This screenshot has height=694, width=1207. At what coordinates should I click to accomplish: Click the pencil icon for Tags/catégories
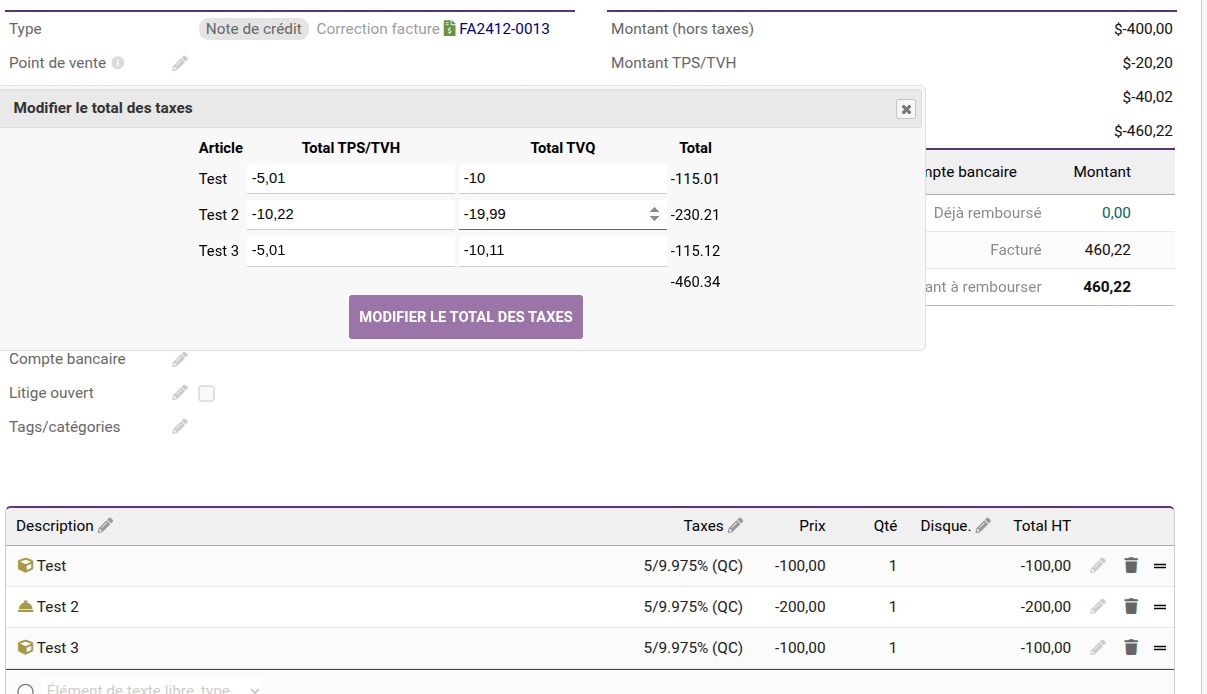pos(180,427)
